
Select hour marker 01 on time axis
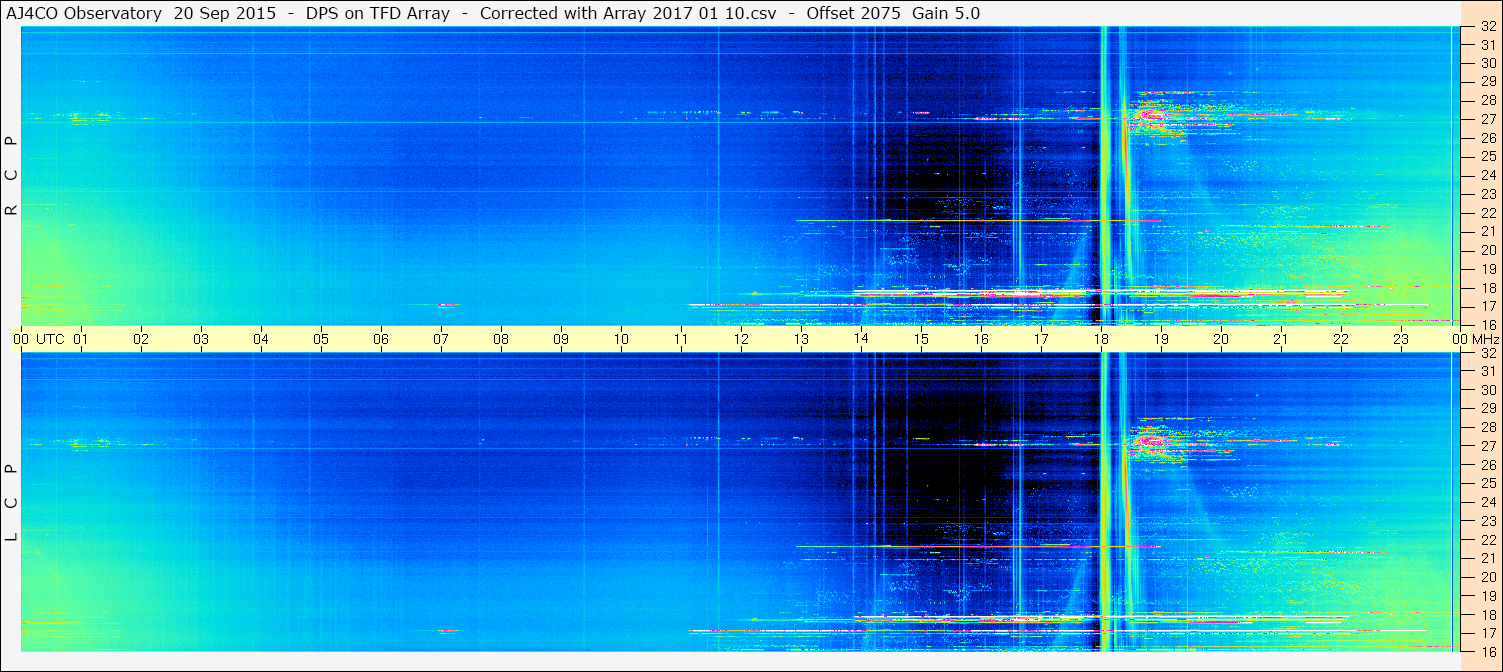tap(81, 339)
